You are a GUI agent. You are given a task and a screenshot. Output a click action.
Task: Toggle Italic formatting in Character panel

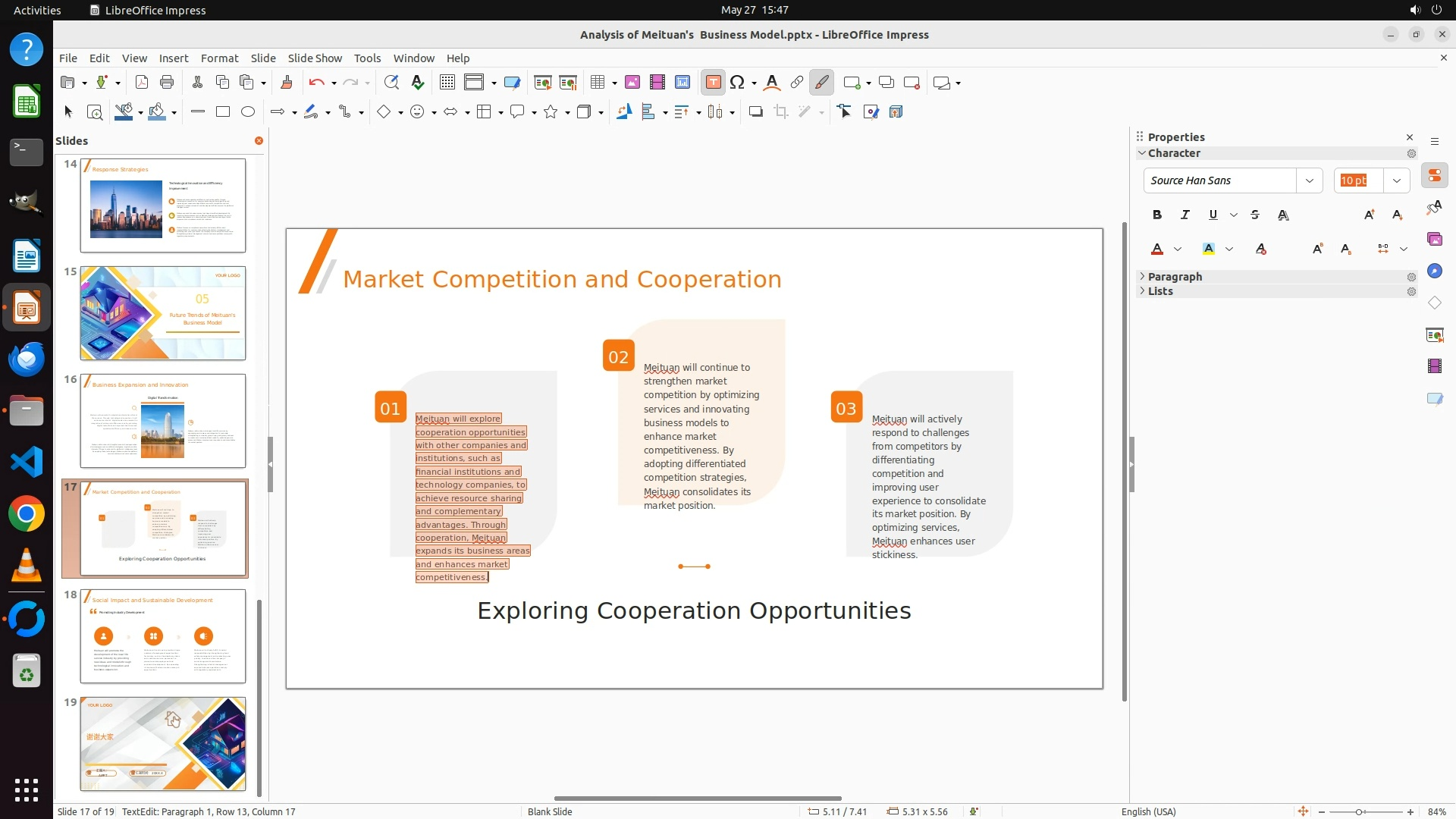coord(1185,215)
